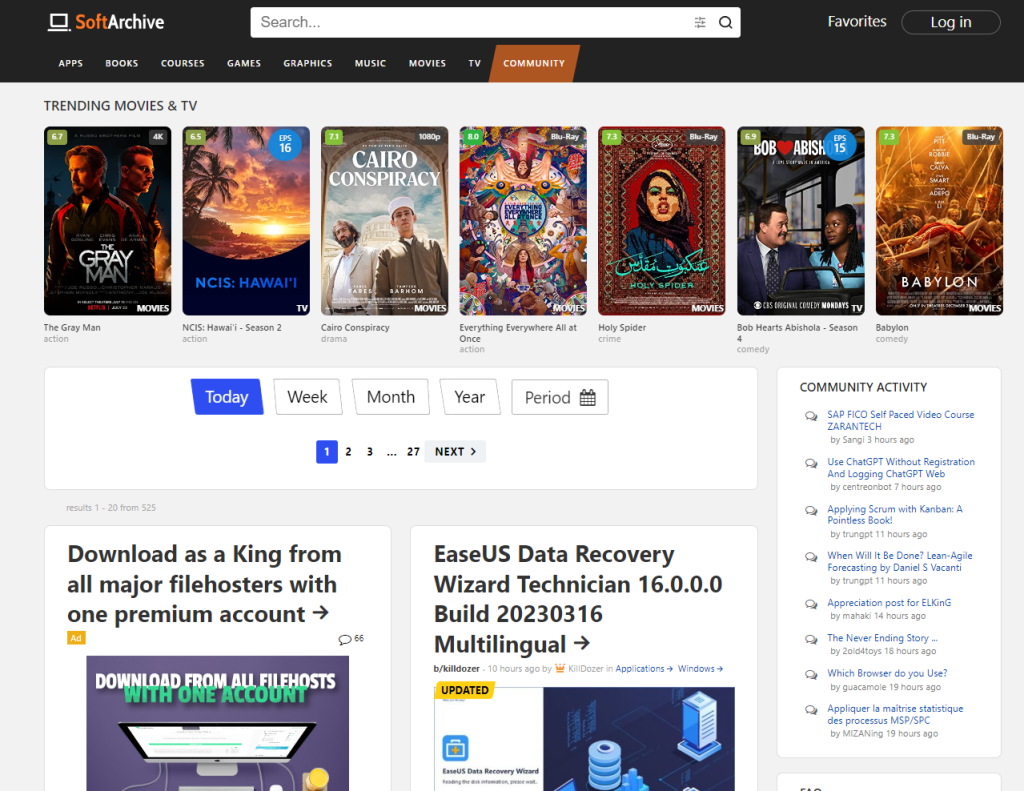Screen dimensions: 1024x791
Task: Go to the Graphics section
Action: point(308,63)
